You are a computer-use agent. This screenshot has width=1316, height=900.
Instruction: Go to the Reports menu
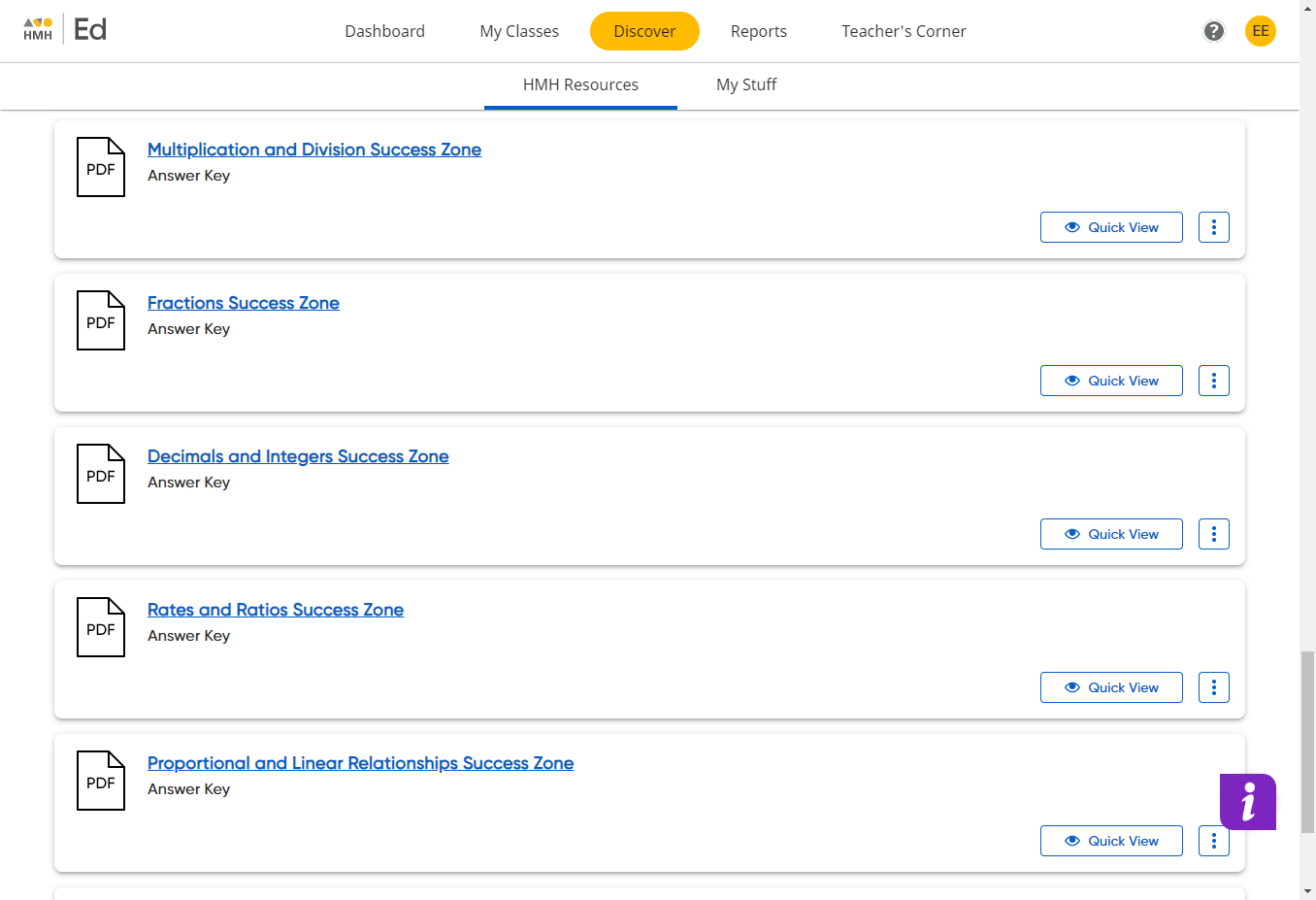(x=758, y=31)
